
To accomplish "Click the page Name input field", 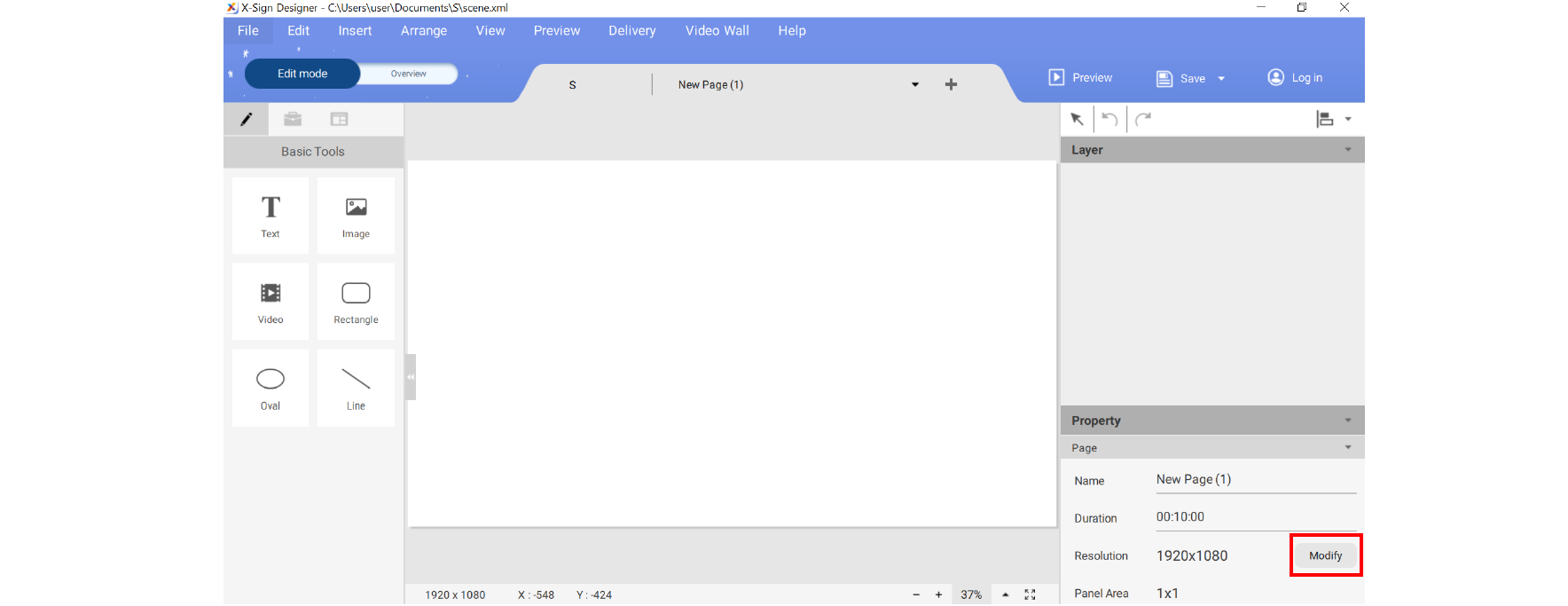I will coord(1255,480).
